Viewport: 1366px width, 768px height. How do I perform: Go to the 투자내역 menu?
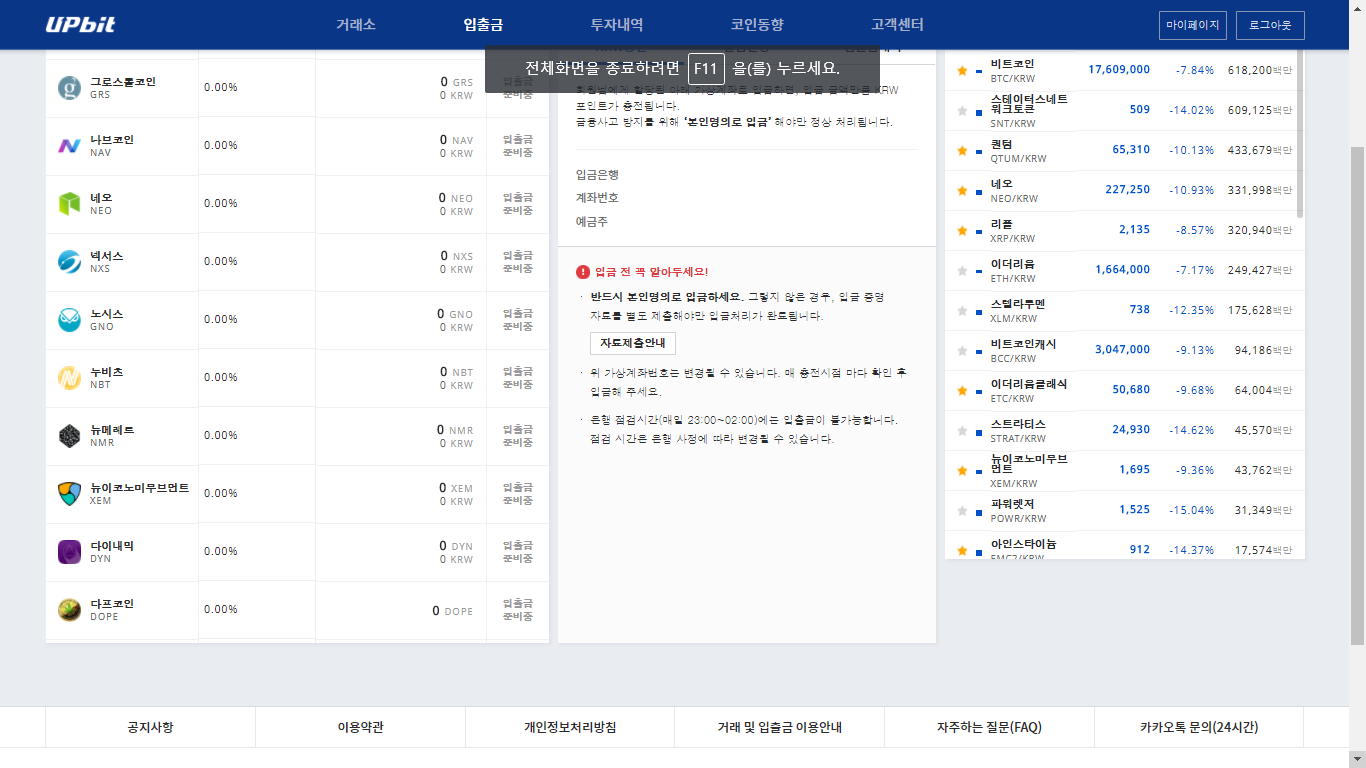[617, 25]
